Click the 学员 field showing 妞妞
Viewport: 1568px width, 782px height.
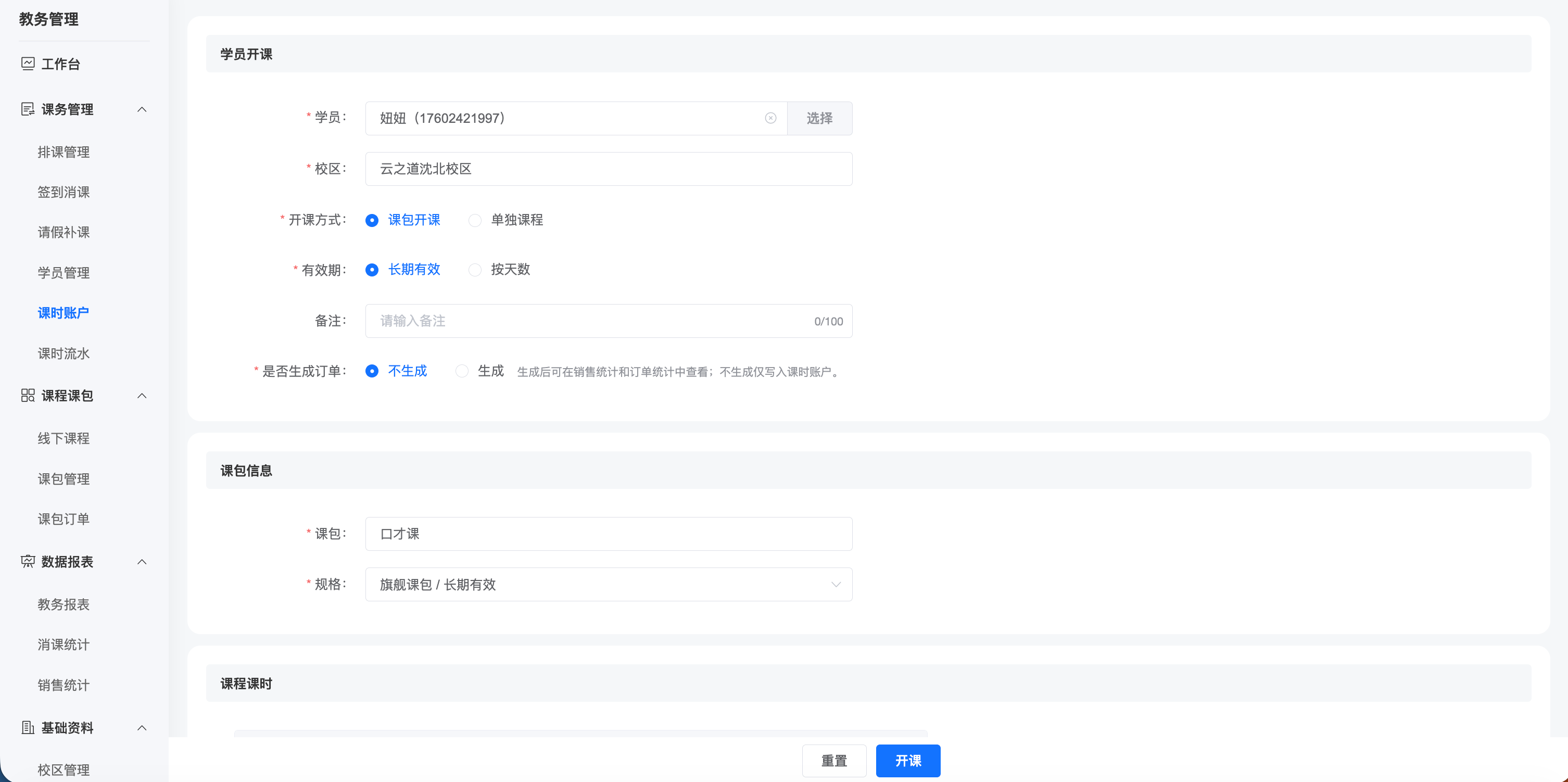tap(576, 118)
